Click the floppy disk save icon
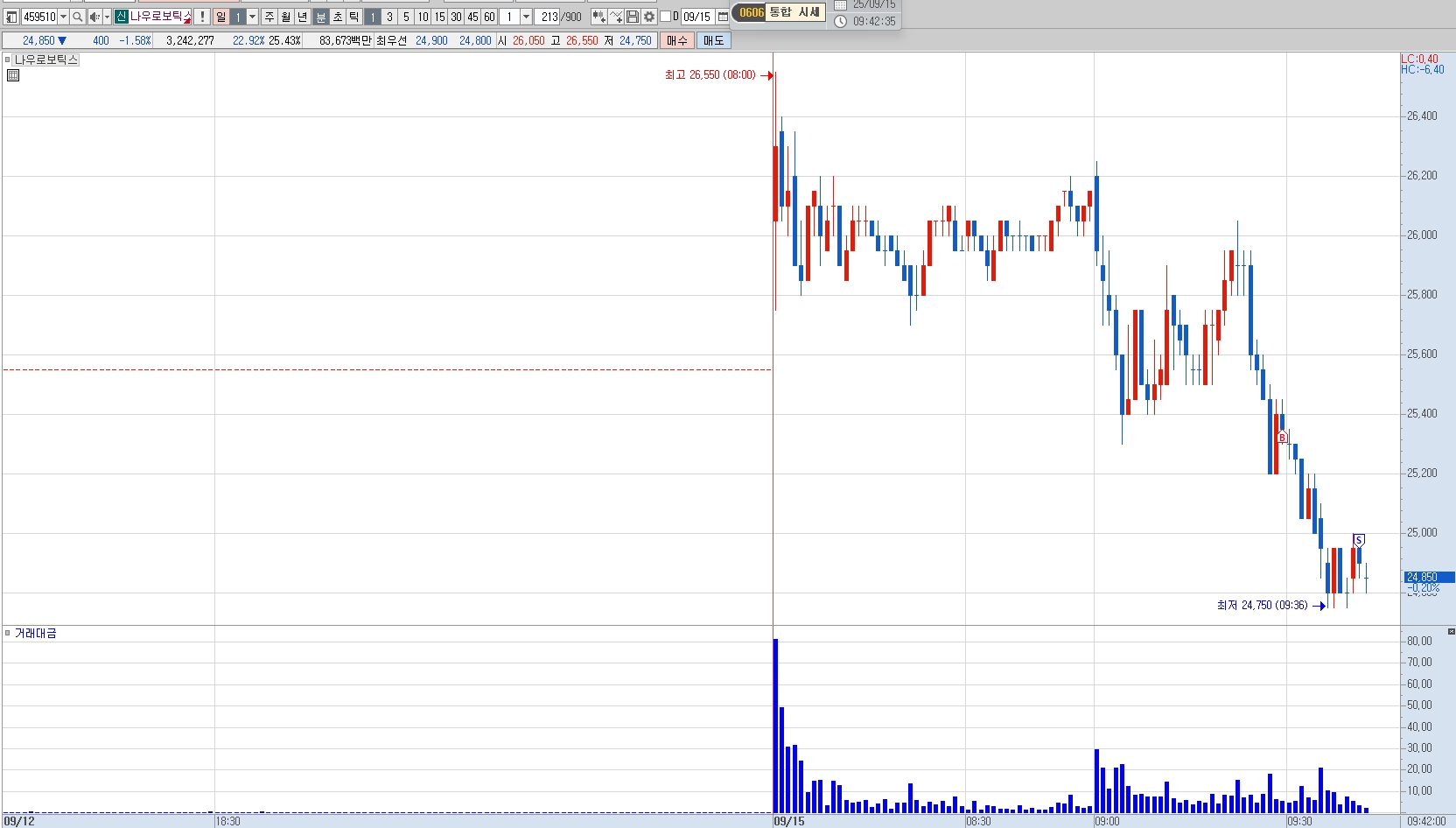 [632, 17]
